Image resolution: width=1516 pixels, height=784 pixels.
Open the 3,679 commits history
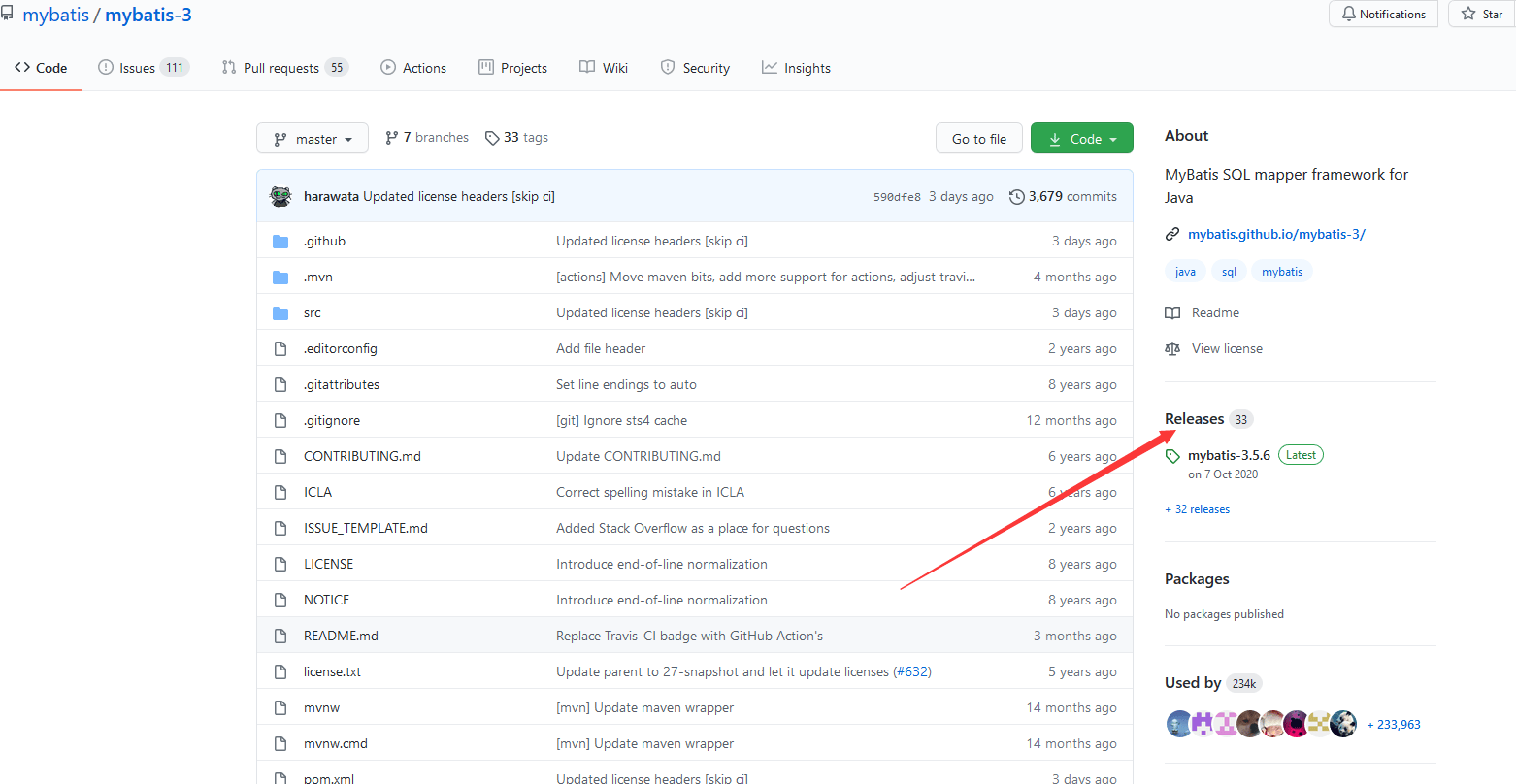click(1063, 197)
